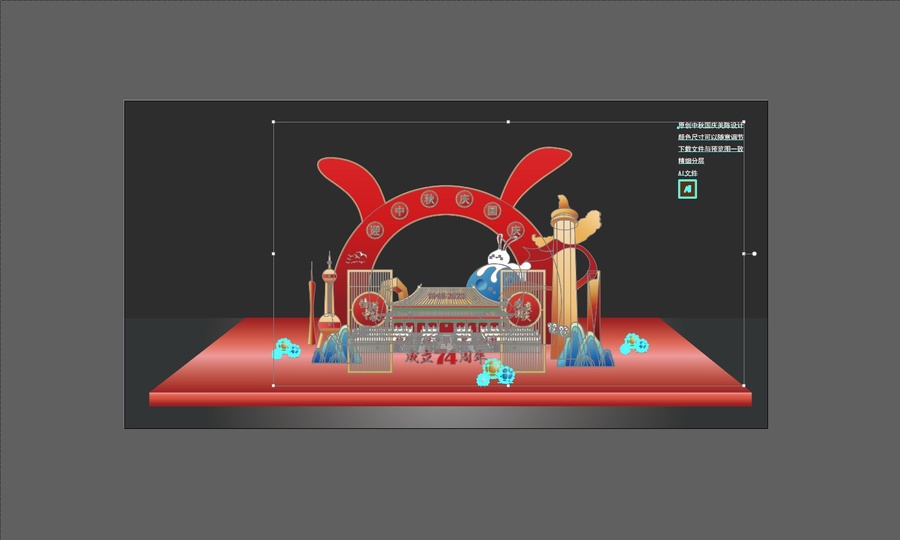This screenshot has height=540, width=900.
Task: Click the middle-left selection bounding box handle
Action: (x=273, y=253)
